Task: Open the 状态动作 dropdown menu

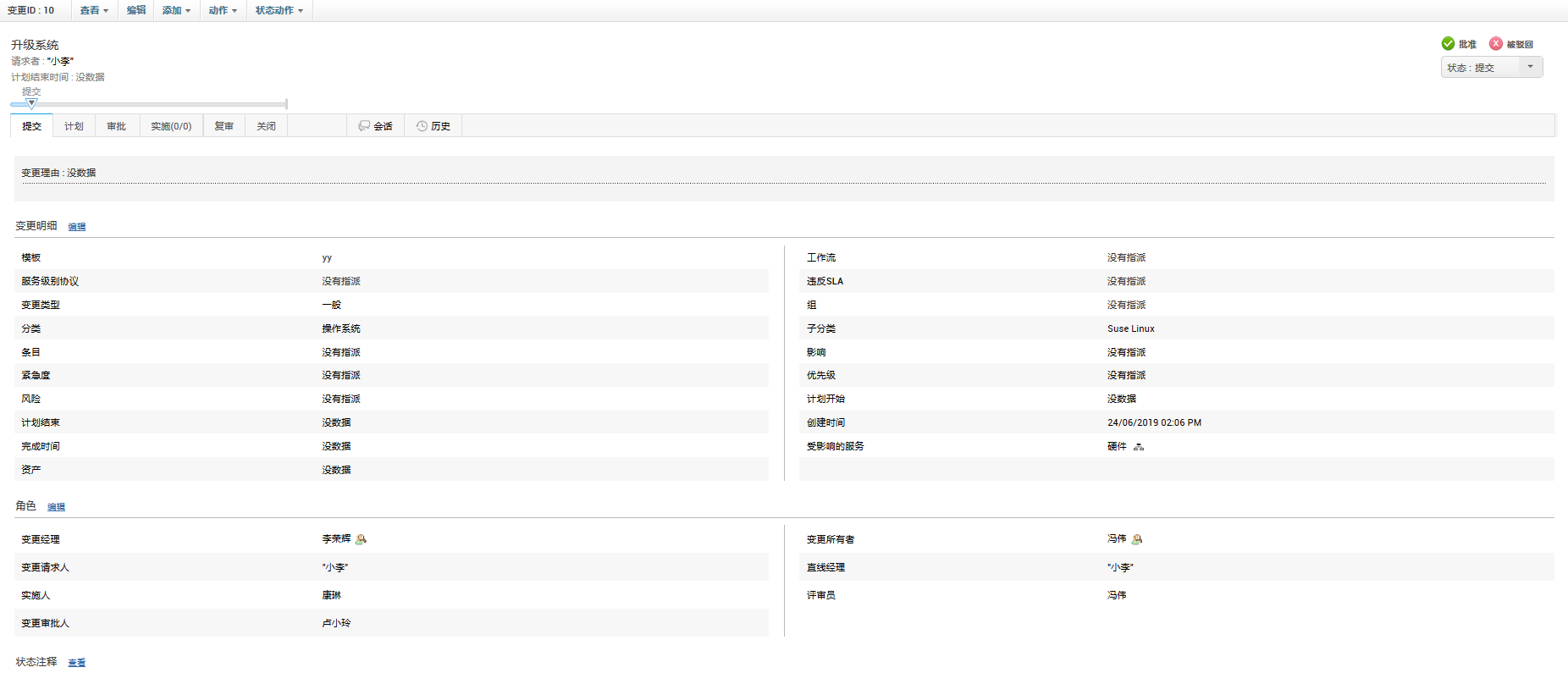Action: [x=279, y=10]
